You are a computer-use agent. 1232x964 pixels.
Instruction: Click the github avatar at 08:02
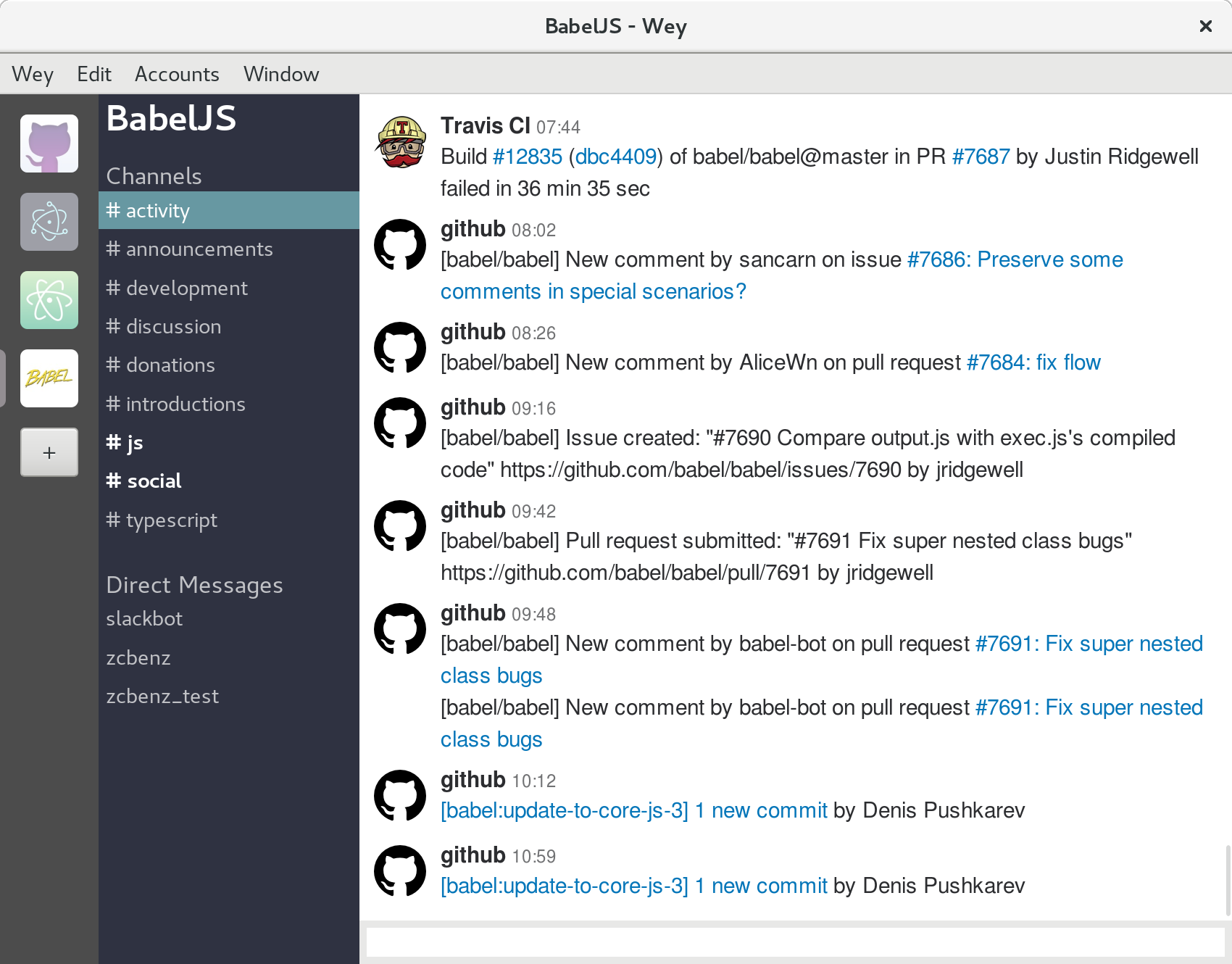coord(400,245)
